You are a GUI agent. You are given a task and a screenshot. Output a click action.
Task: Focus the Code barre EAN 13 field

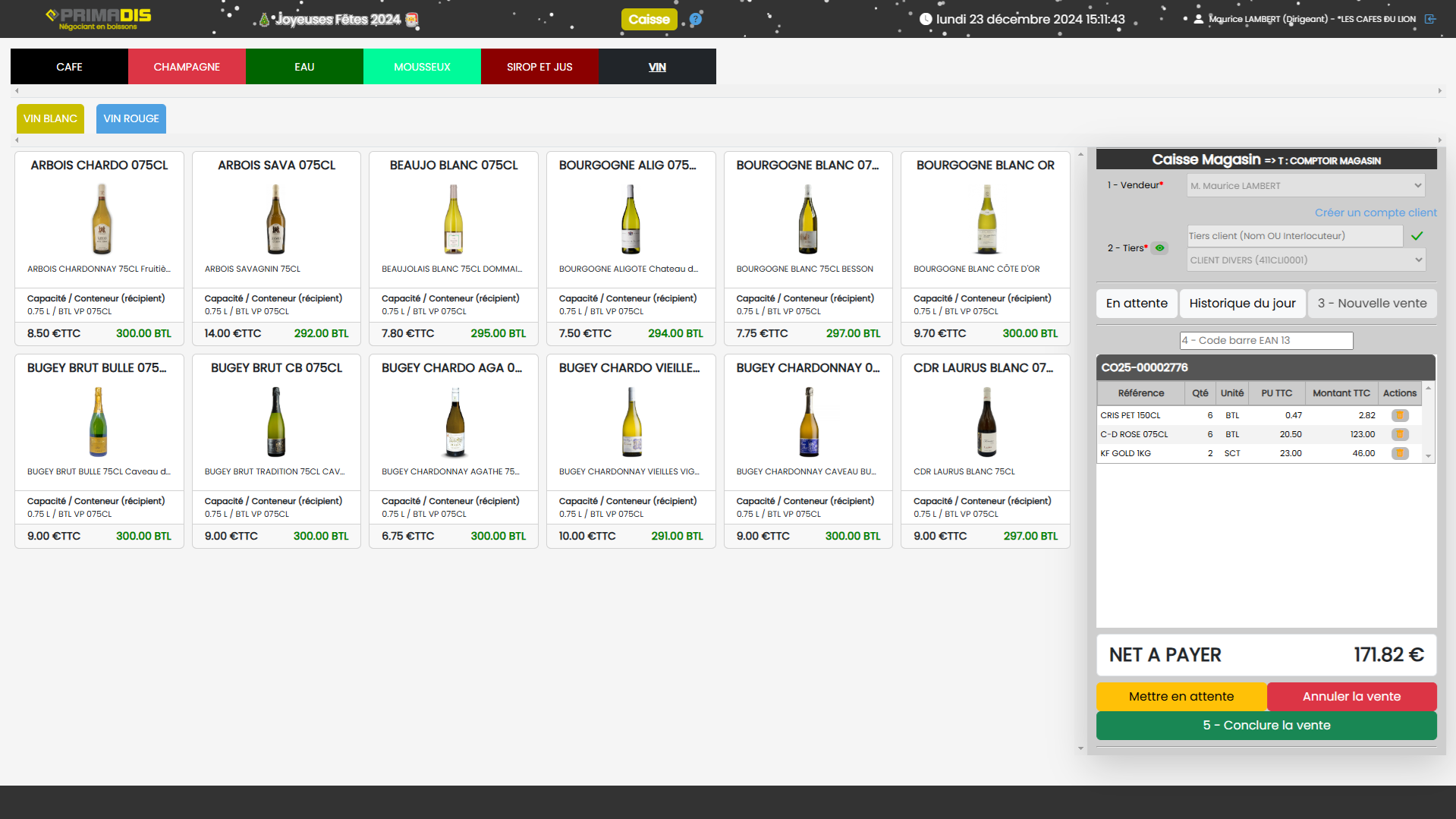pos(1266,341)
